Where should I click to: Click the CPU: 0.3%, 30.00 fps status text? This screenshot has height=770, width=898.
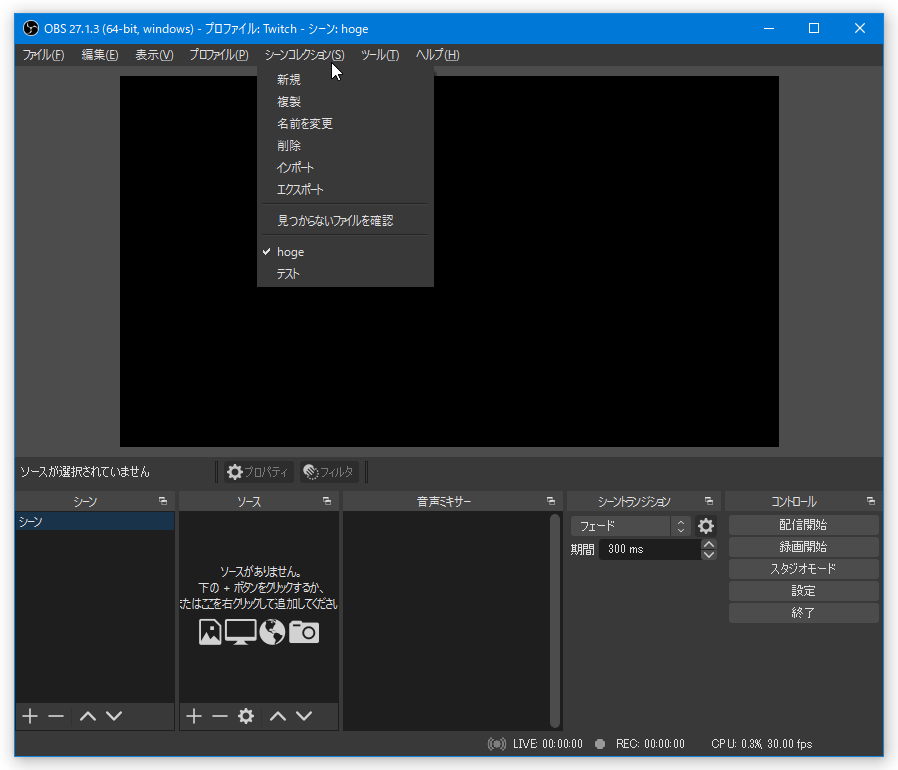(762, 744)
